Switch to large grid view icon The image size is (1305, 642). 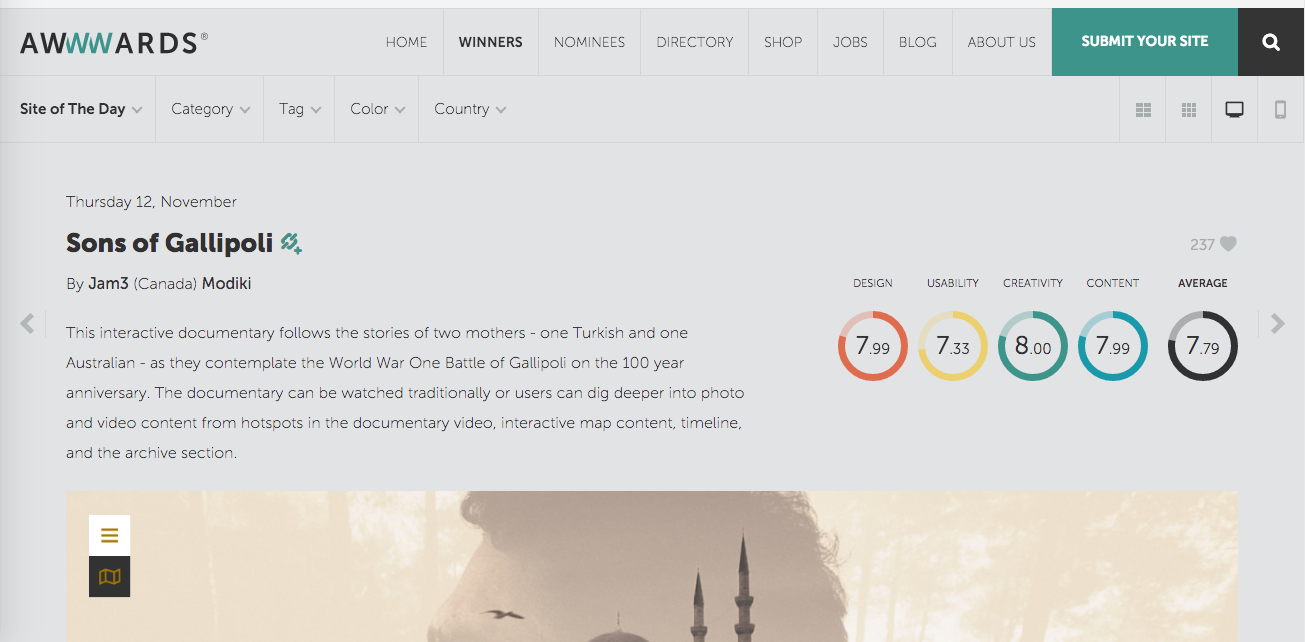1143,110
